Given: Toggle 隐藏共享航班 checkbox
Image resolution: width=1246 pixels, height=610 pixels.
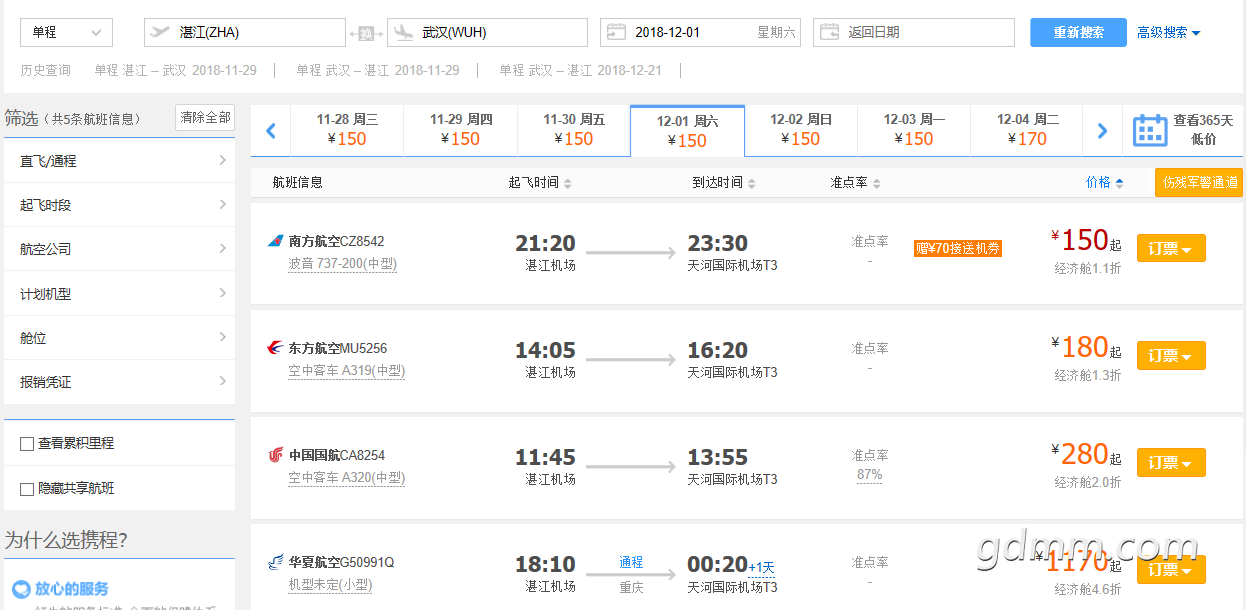Looking at the screenshot, I should pyautogui.click(x=27, y=489).
